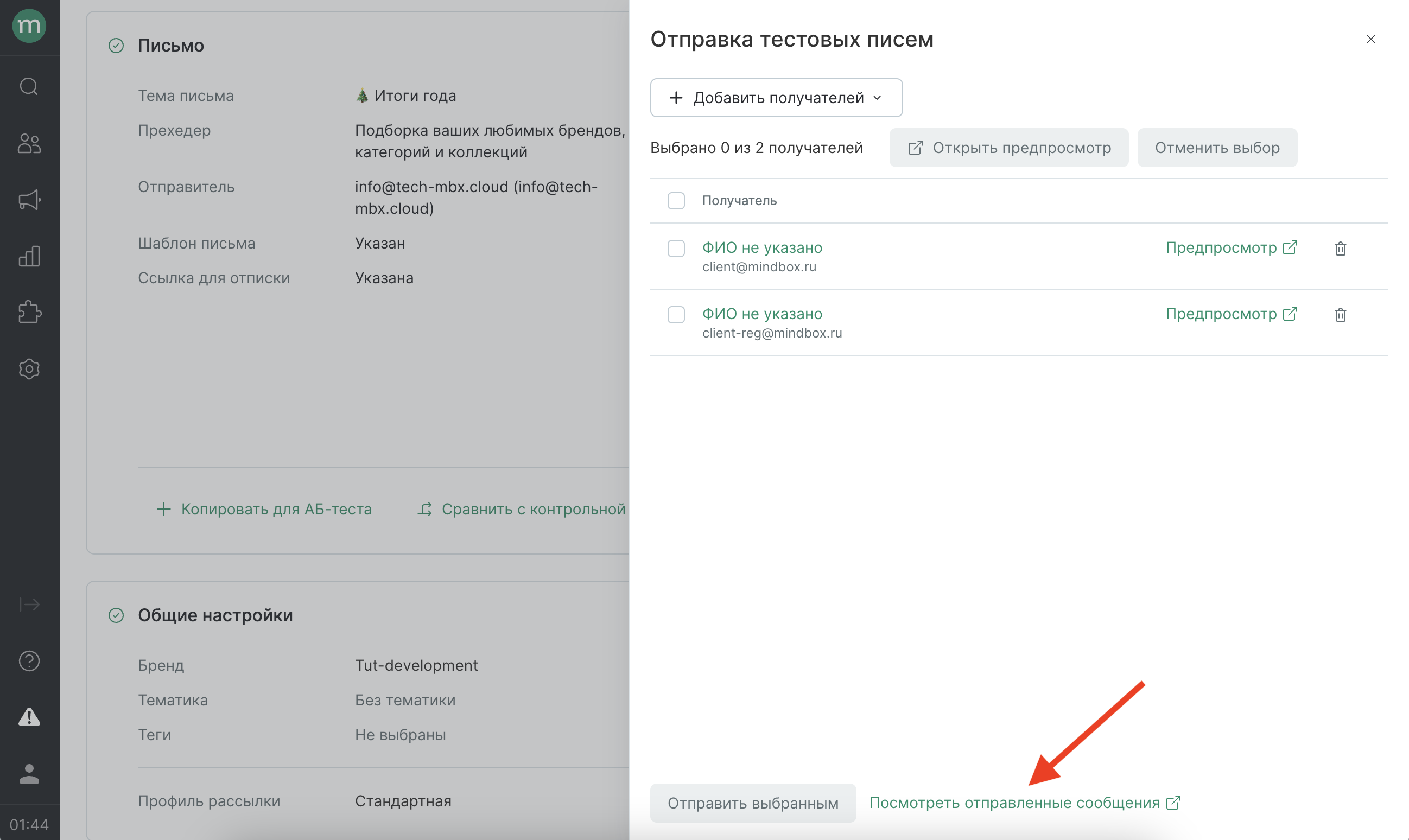
Task: Click Копировать для АБ-теста
Action: 264,509
